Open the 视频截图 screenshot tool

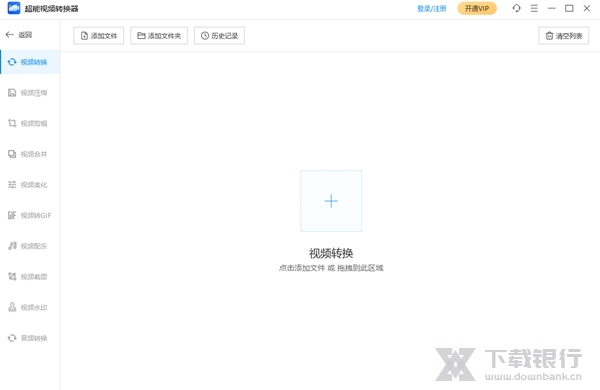coord(30,277)
